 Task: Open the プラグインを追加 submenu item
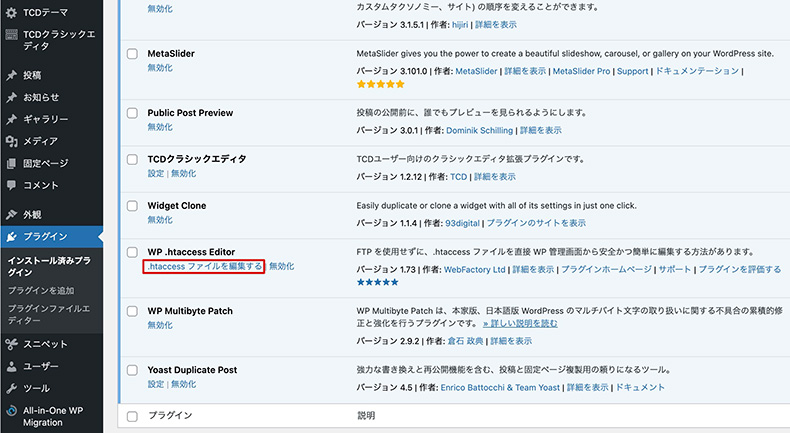coord(40,290)
